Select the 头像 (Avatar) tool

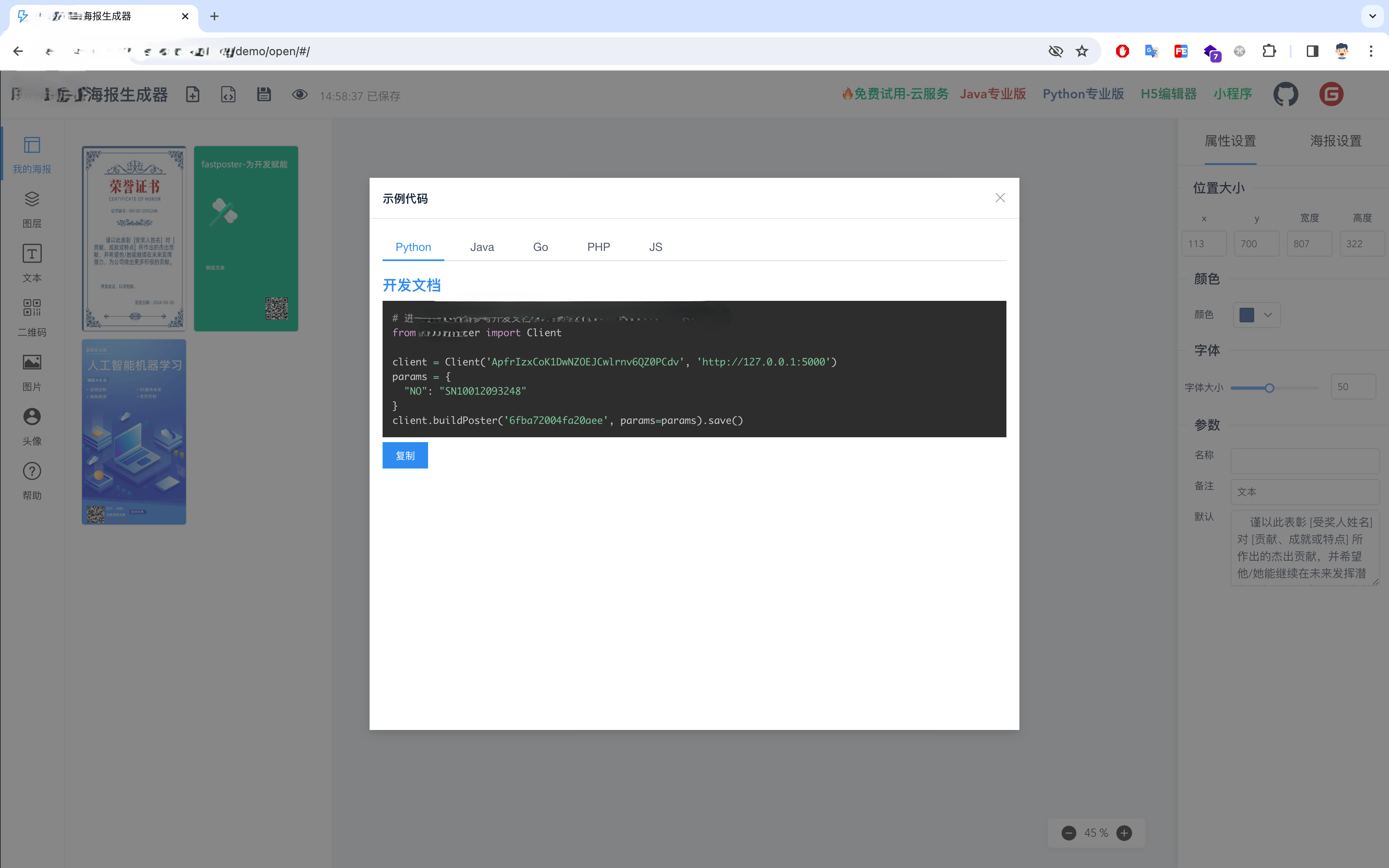coord(32,425)
